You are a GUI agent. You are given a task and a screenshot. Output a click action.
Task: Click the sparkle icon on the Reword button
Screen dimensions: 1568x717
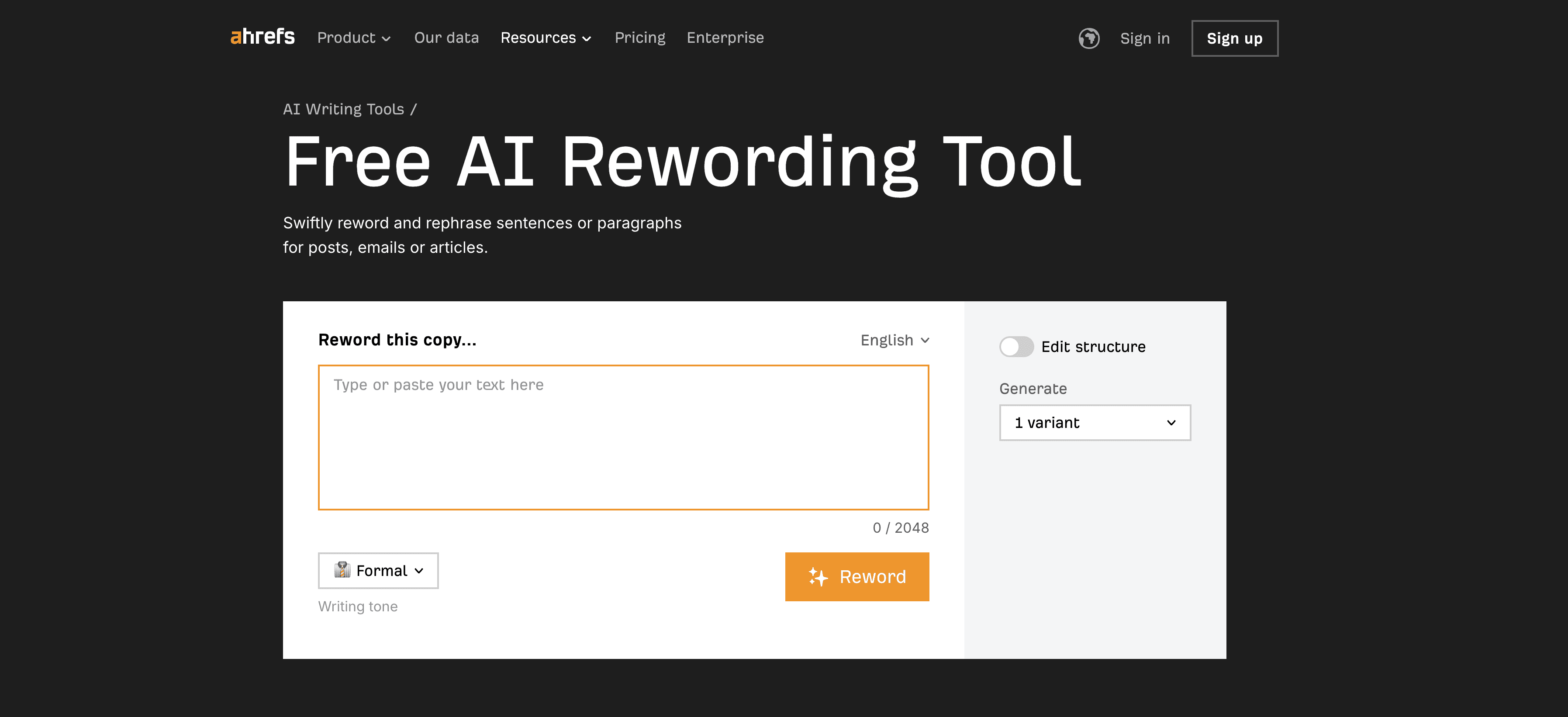click(x=818, y=576)
